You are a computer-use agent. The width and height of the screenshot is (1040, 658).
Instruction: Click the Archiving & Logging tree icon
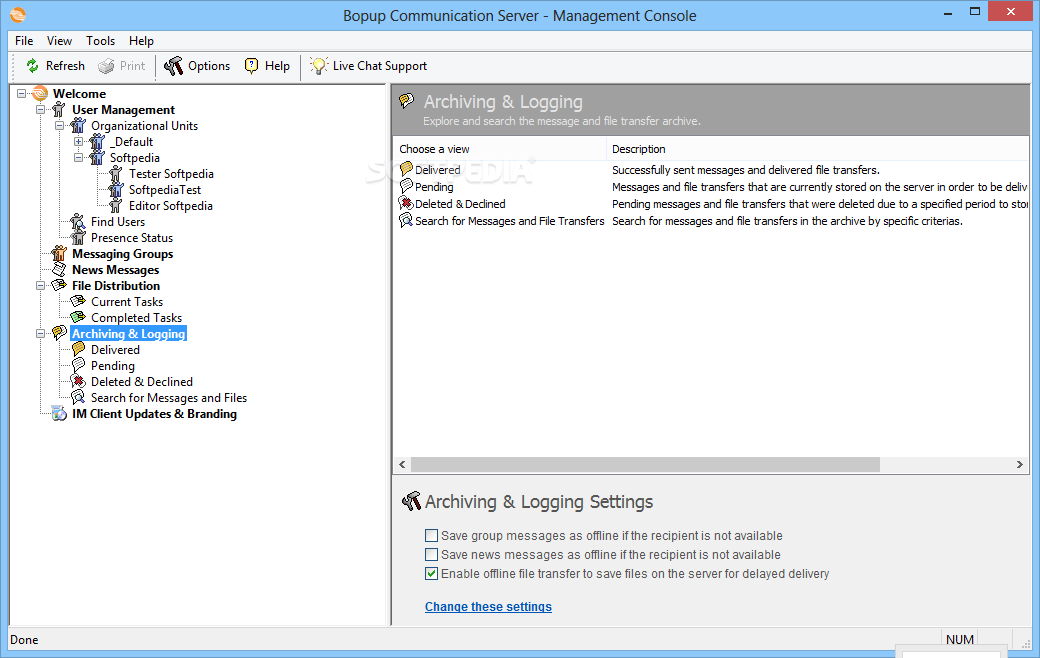tap(59, 333)
